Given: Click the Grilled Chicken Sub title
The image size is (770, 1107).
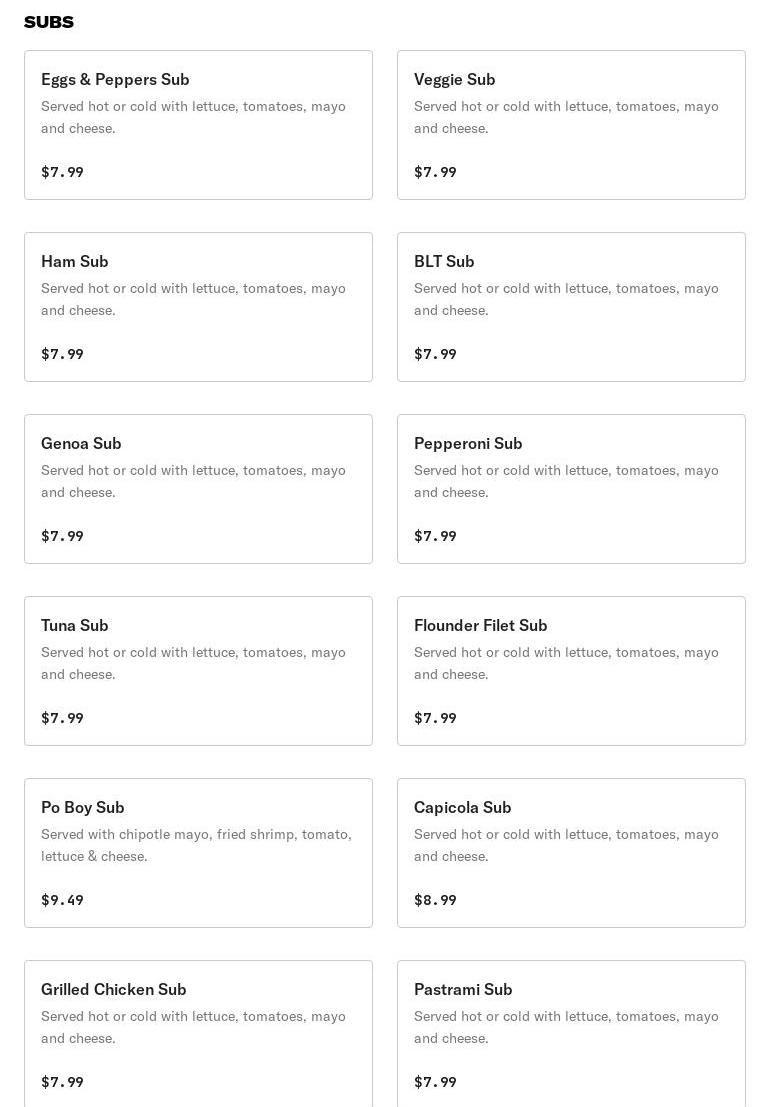Looking at the screenshot, I should point(113,989).
